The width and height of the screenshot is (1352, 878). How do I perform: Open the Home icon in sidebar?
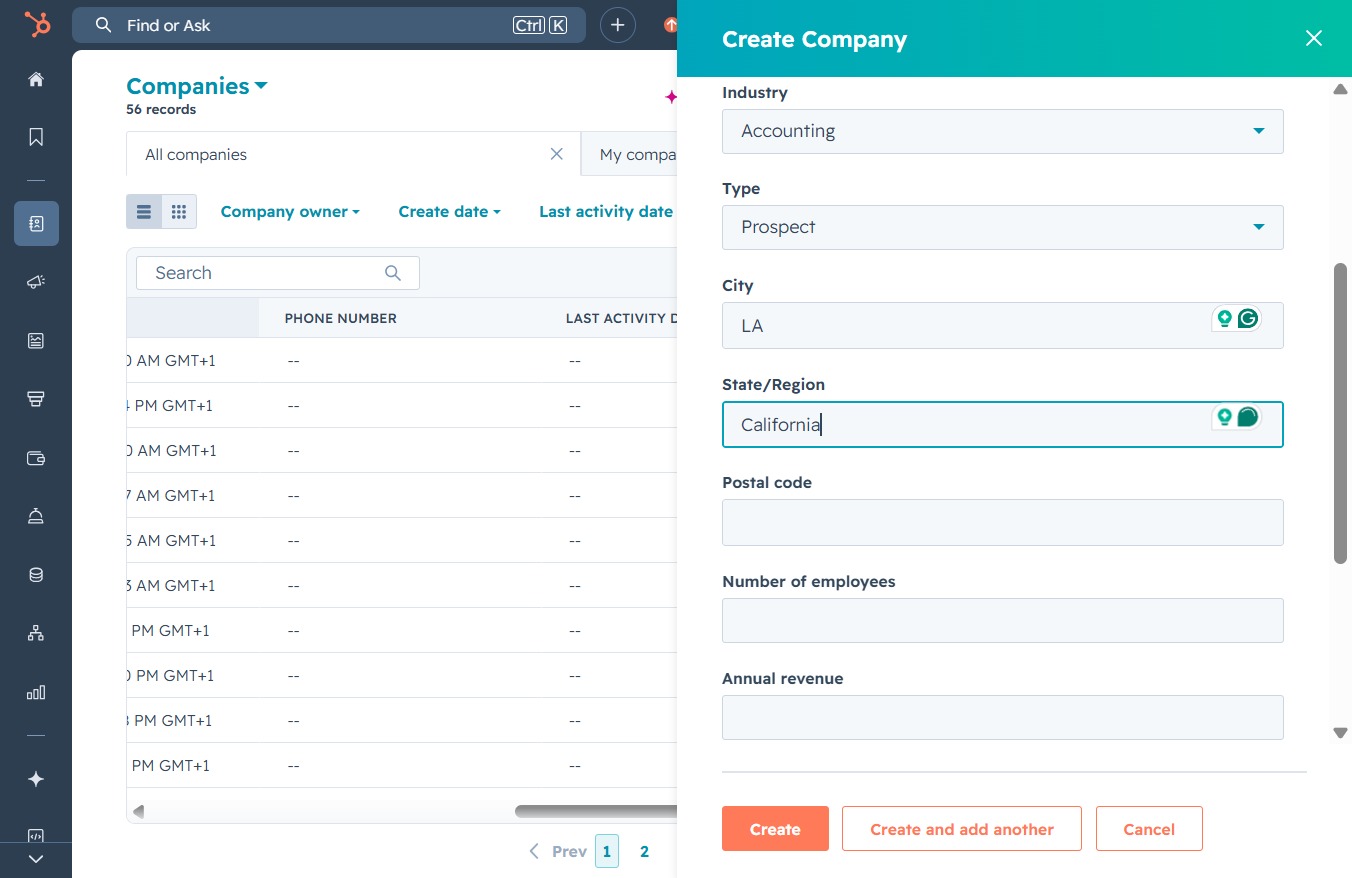(x=36, y=79)
